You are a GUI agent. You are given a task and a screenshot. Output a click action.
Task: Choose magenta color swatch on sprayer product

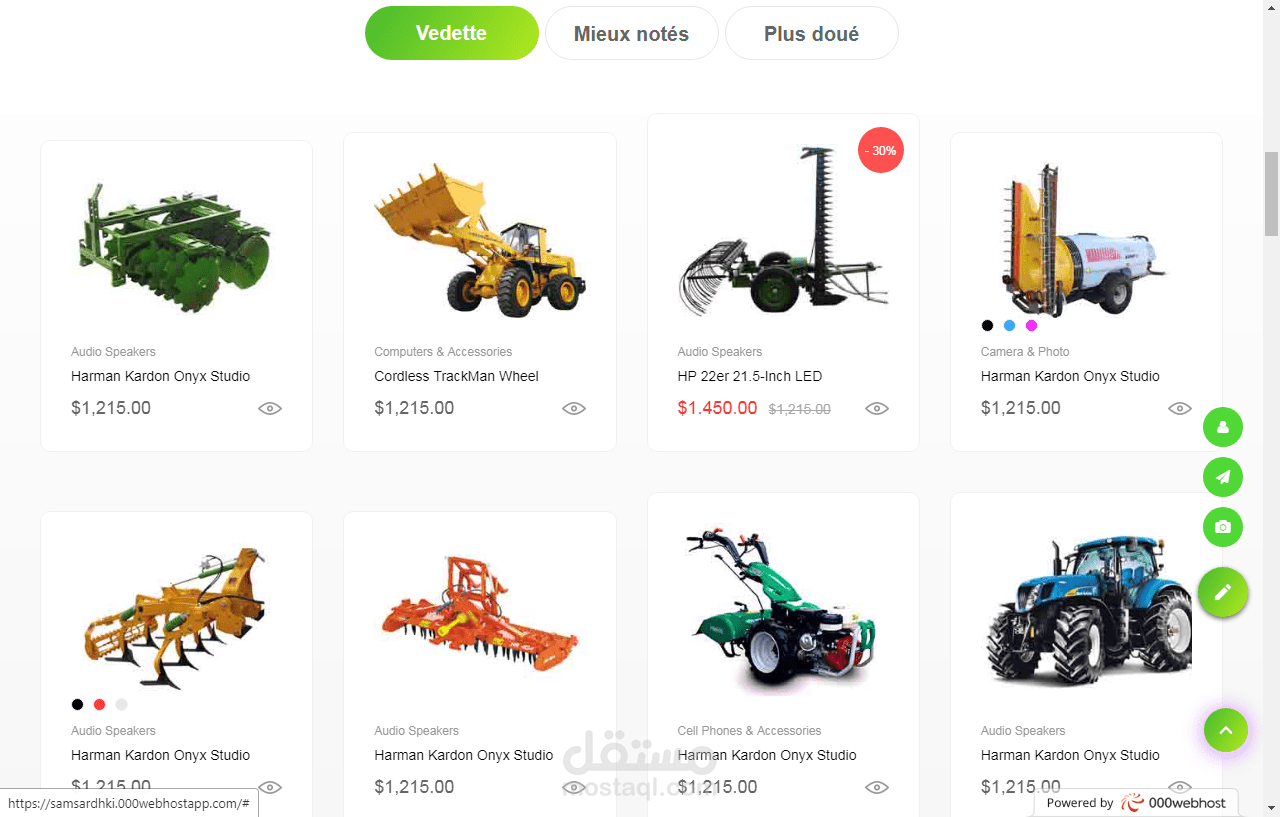pos(1031,325)
